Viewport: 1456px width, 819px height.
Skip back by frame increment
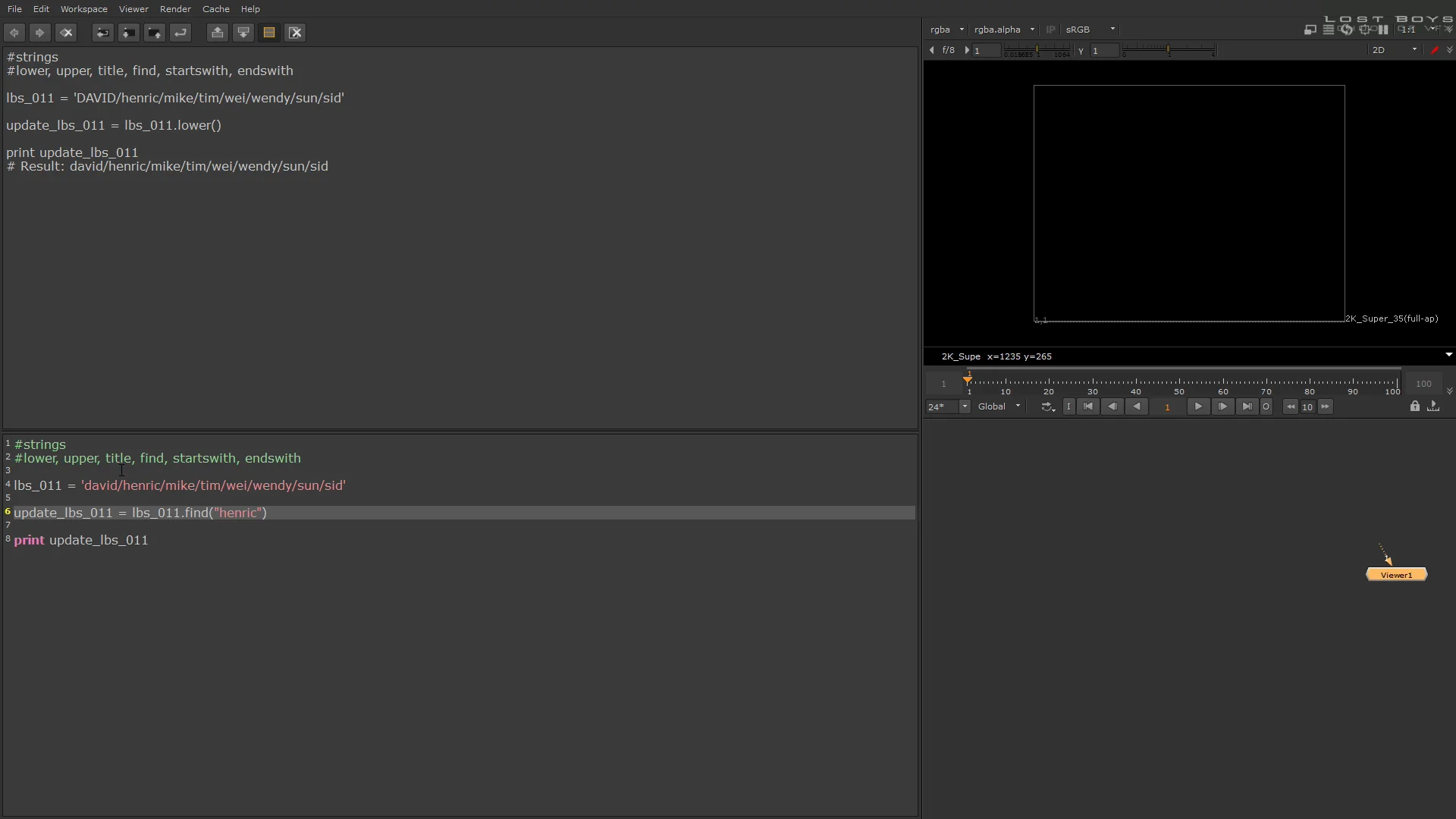point(1290,407)
